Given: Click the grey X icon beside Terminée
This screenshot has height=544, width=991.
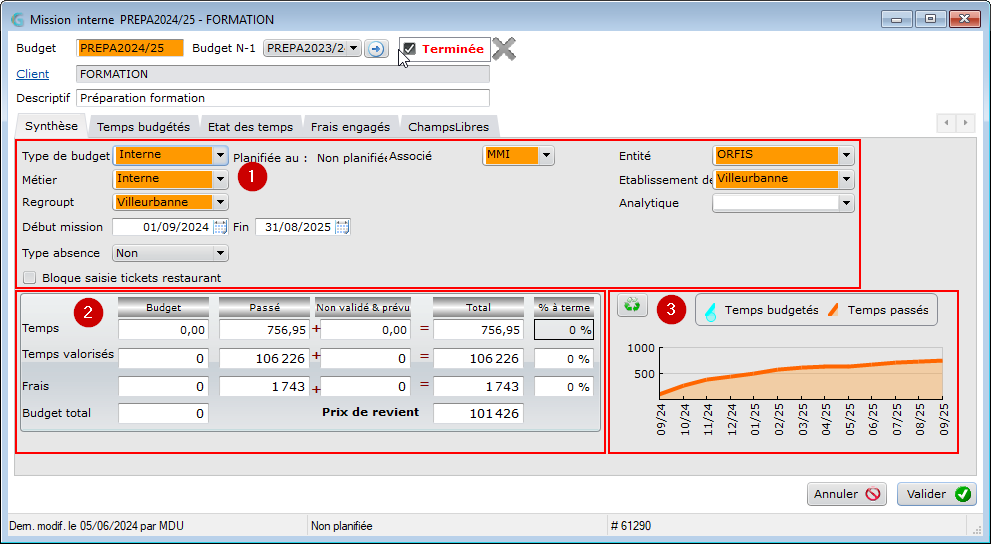Looking at the screenshot, I should coord(504,49).
